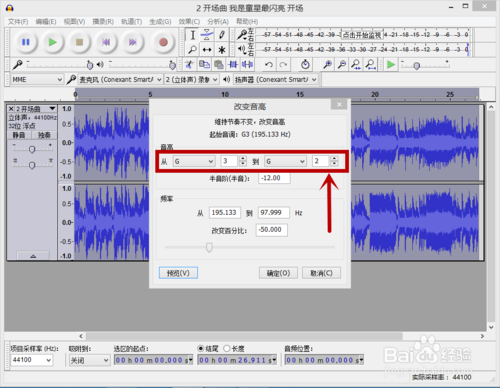This screenshot has height=388, width=500.
Task: Click the Paste icon in edit toolbar
Action: 219,64
